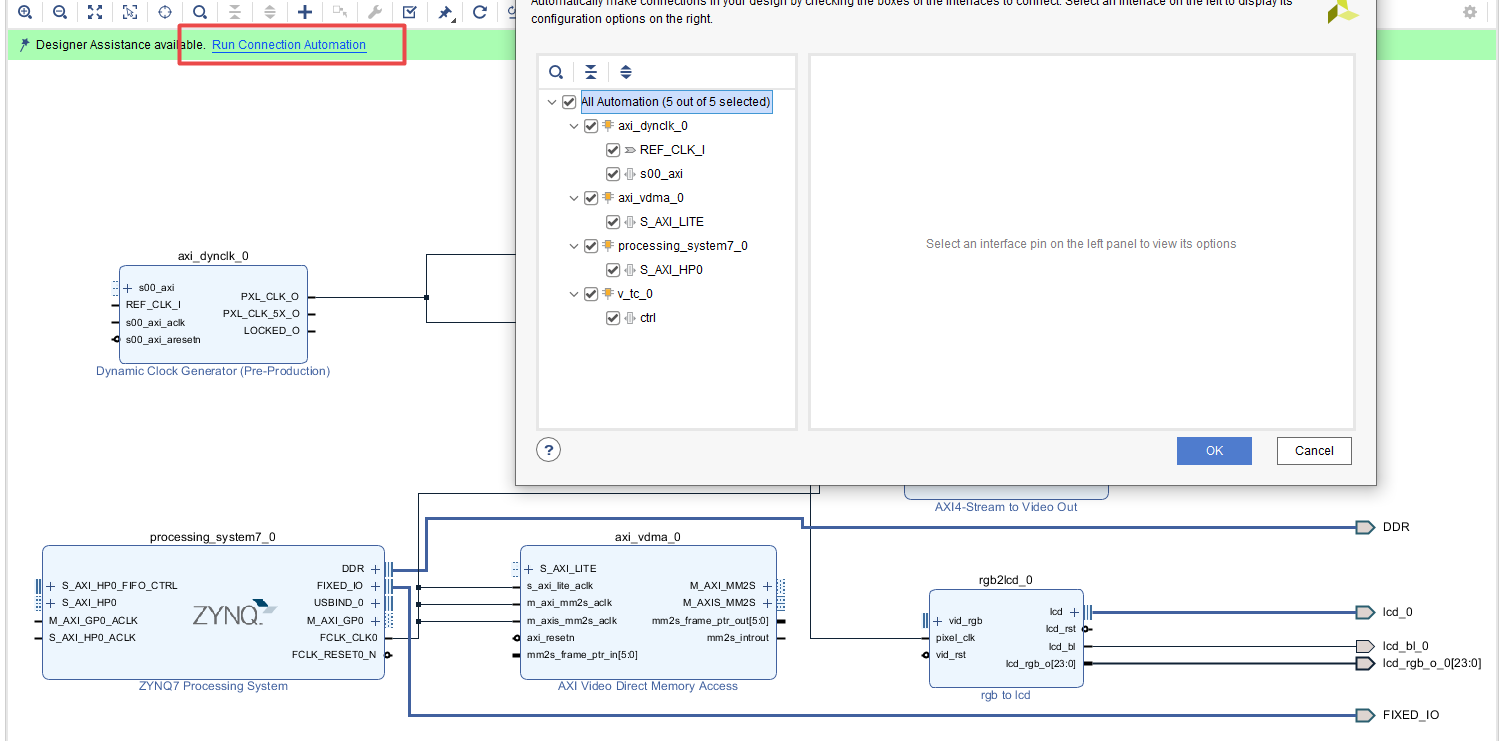Toggle the S_AXI_LITE checkbox

click(x=613, y=222)
